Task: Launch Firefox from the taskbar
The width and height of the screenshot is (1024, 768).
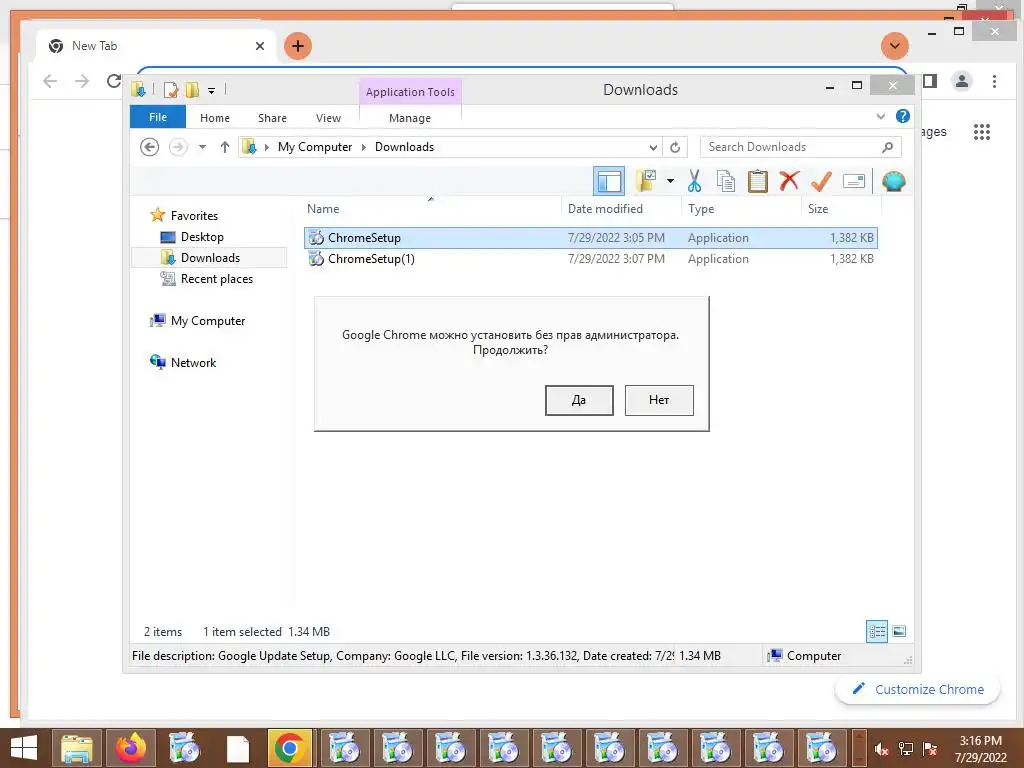Action: (x=131, y=748)
